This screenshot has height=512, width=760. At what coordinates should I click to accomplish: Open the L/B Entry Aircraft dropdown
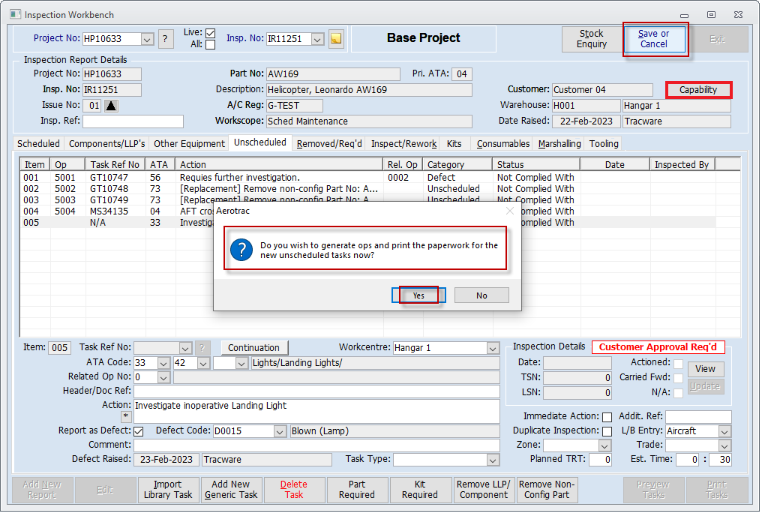724,431
